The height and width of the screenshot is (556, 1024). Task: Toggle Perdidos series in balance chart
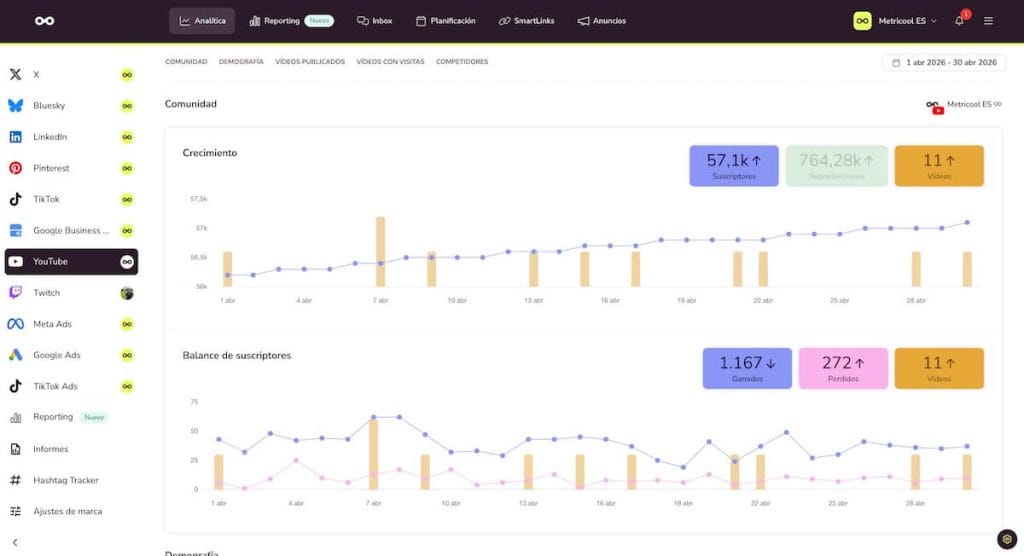coord(842,368)
